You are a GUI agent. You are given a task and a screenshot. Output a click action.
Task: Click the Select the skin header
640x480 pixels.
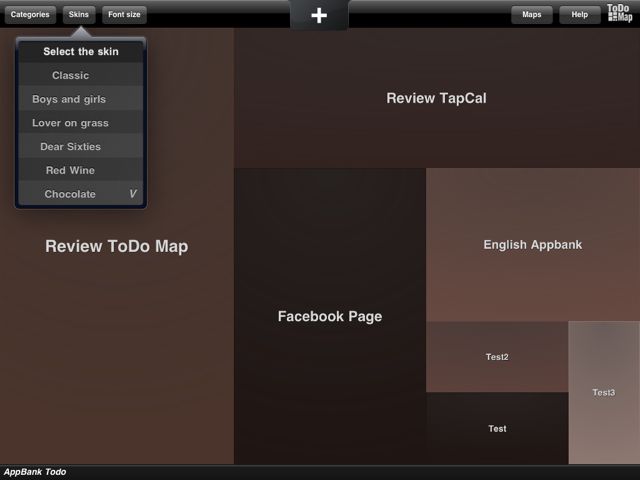[x=81, y=51]
